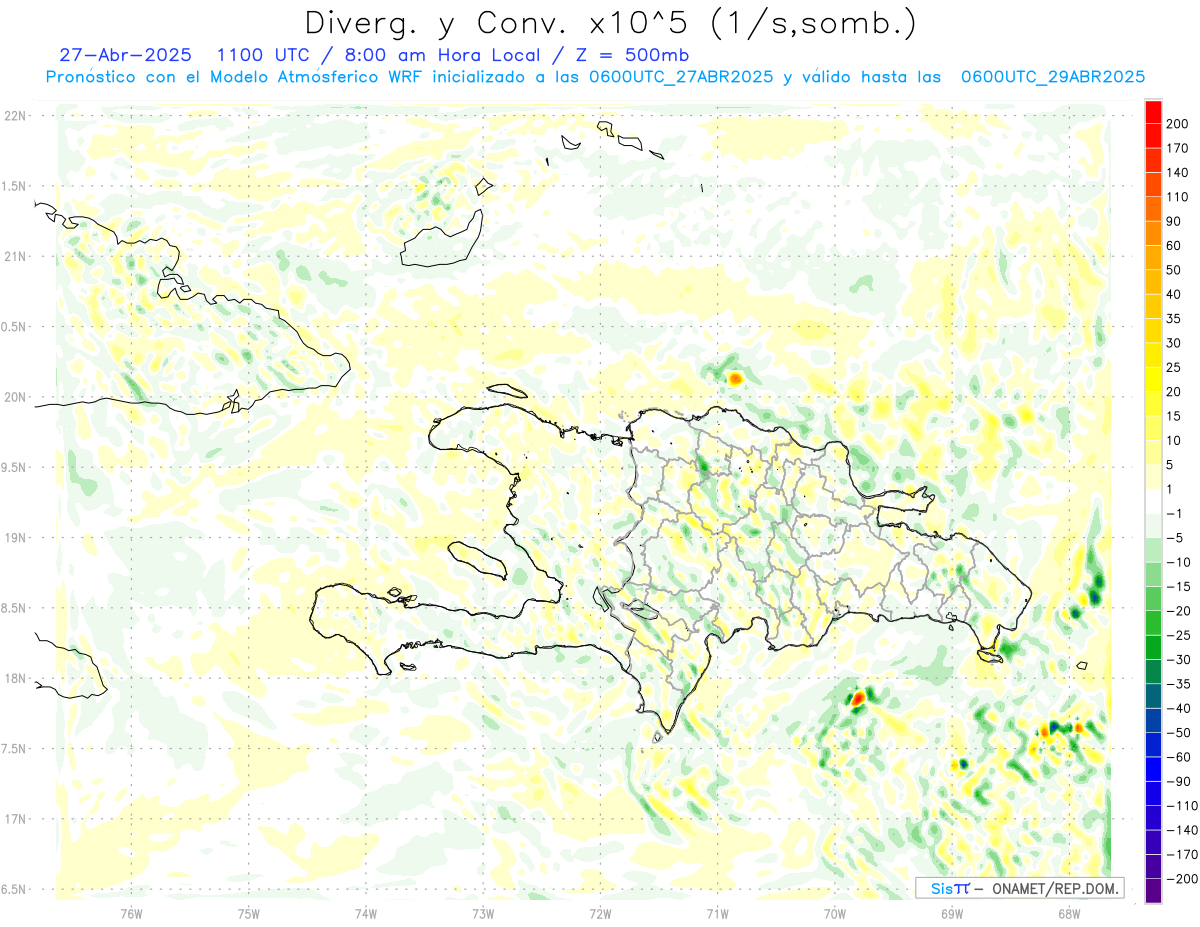The image size is (1200, 927).
Task: Click the colorbar value -140
Action: click(x=1180, y=831)
